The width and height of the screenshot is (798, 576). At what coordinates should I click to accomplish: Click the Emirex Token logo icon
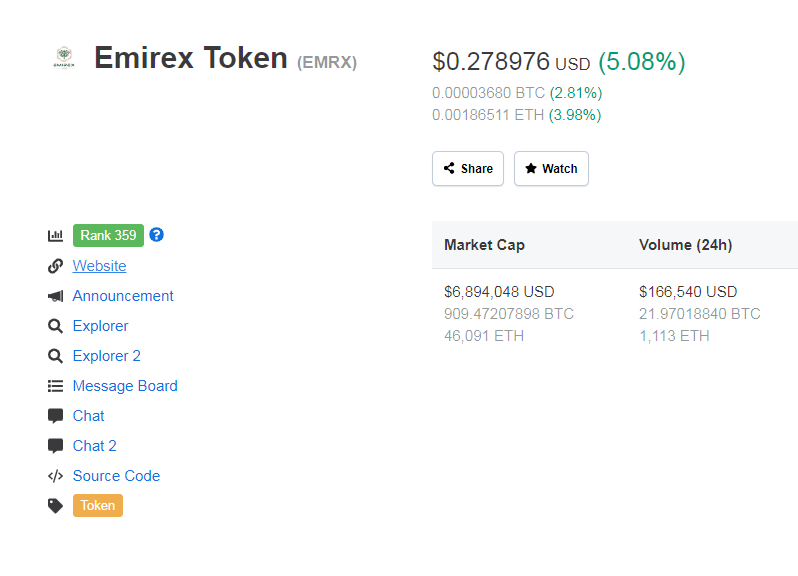64,57
